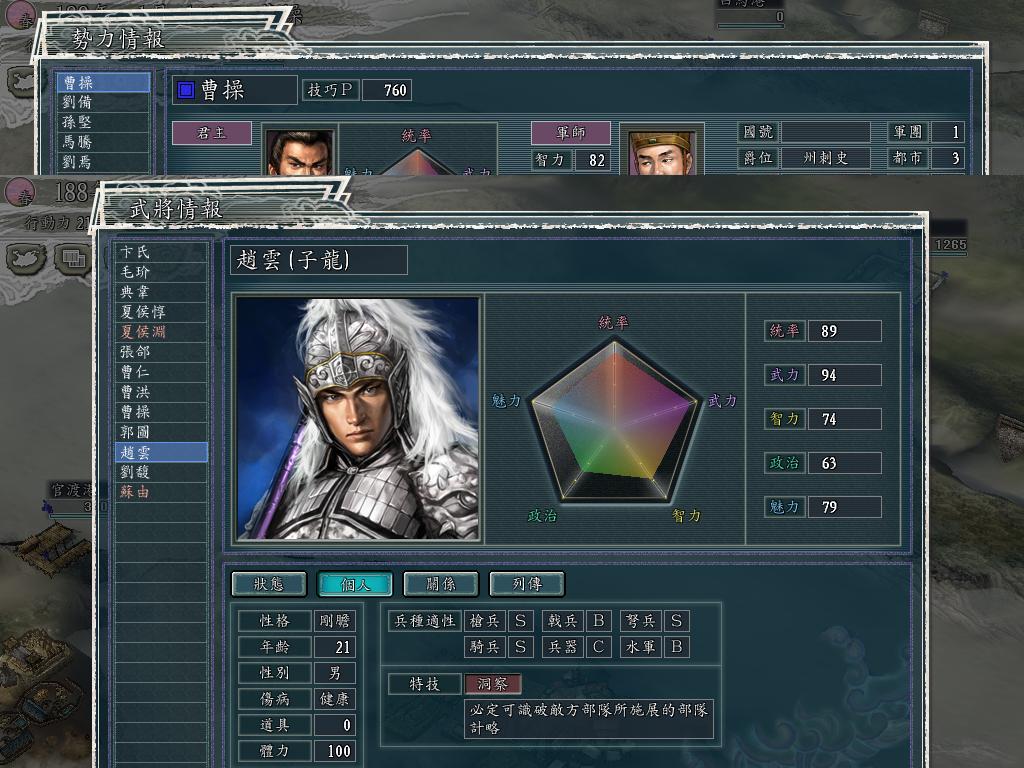Select 馬騰 in the faction list

coord(103,142)
